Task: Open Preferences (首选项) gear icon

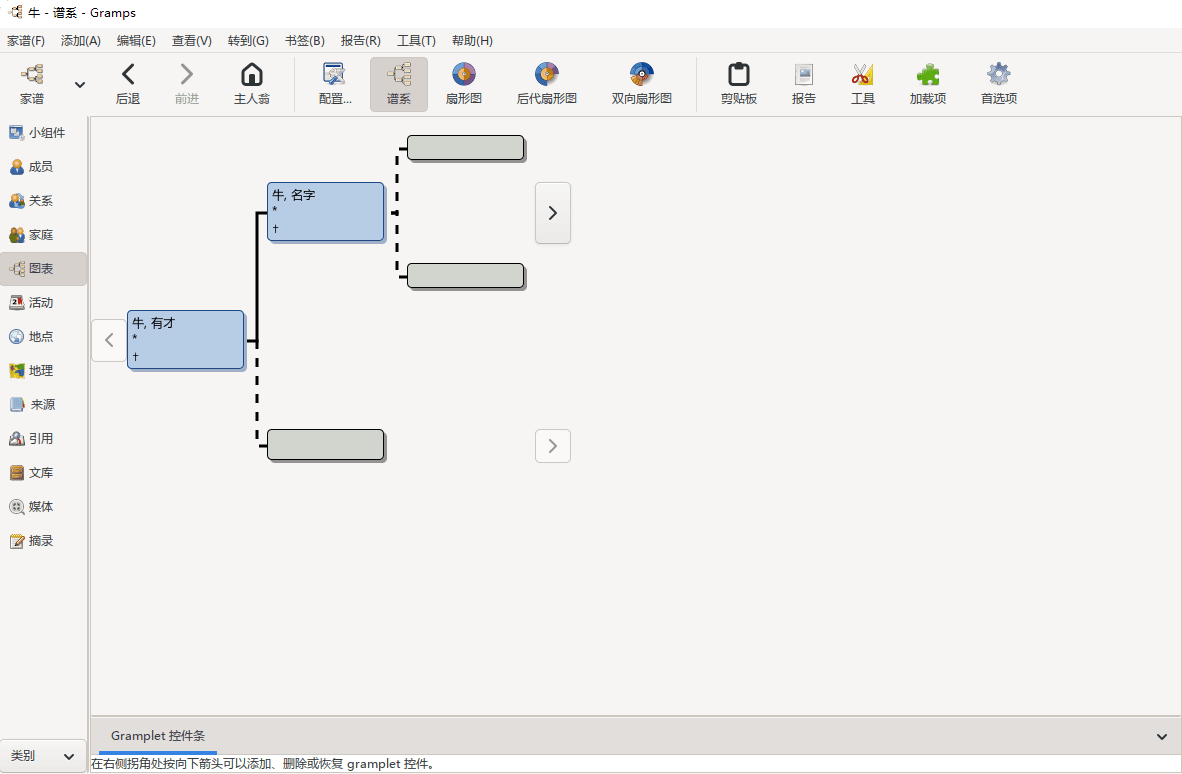Action: coord(998,84)
